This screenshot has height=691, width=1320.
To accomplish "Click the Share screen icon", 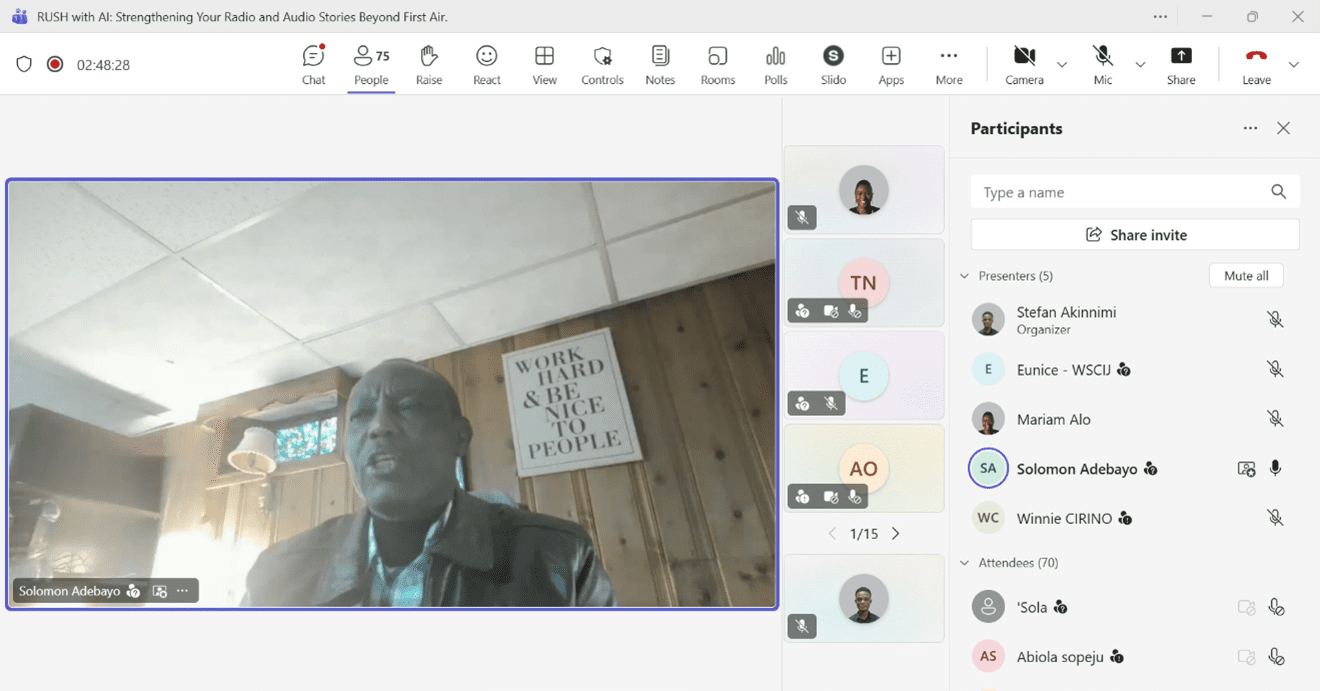I will point(1181,64).
